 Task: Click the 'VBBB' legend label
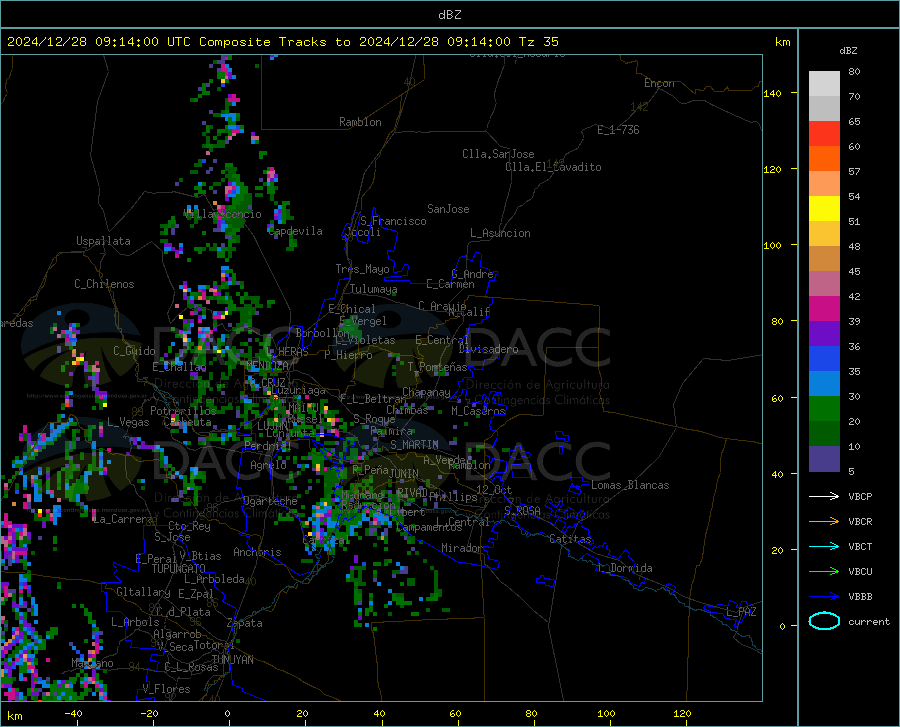[860, 596]
